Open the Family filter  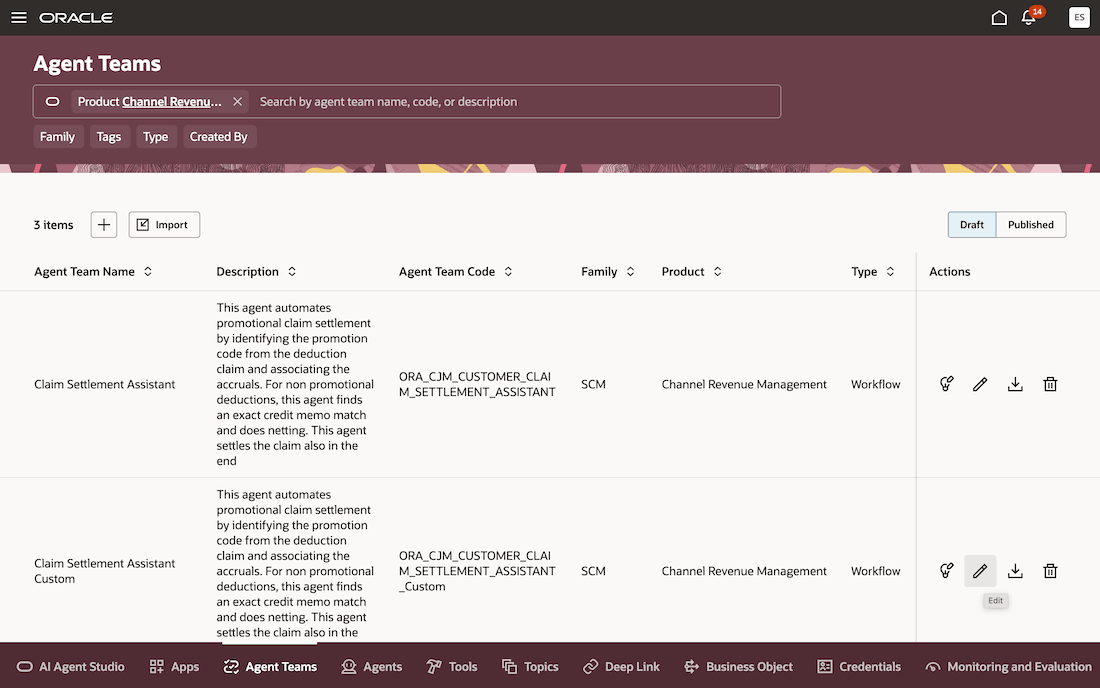click(x=58, y=137)
